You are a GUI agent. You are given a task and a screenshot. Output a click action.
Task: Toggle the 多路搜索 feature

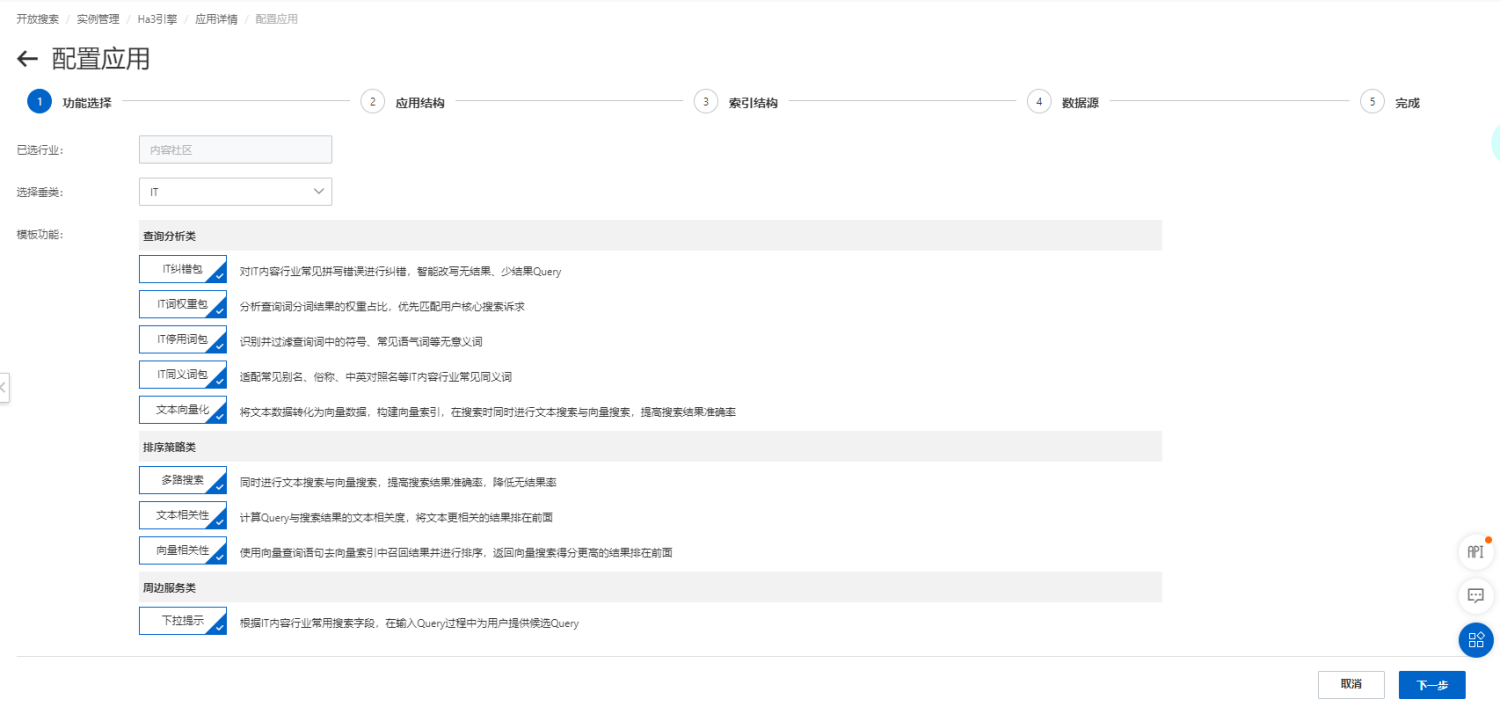(x=183, y=481)
